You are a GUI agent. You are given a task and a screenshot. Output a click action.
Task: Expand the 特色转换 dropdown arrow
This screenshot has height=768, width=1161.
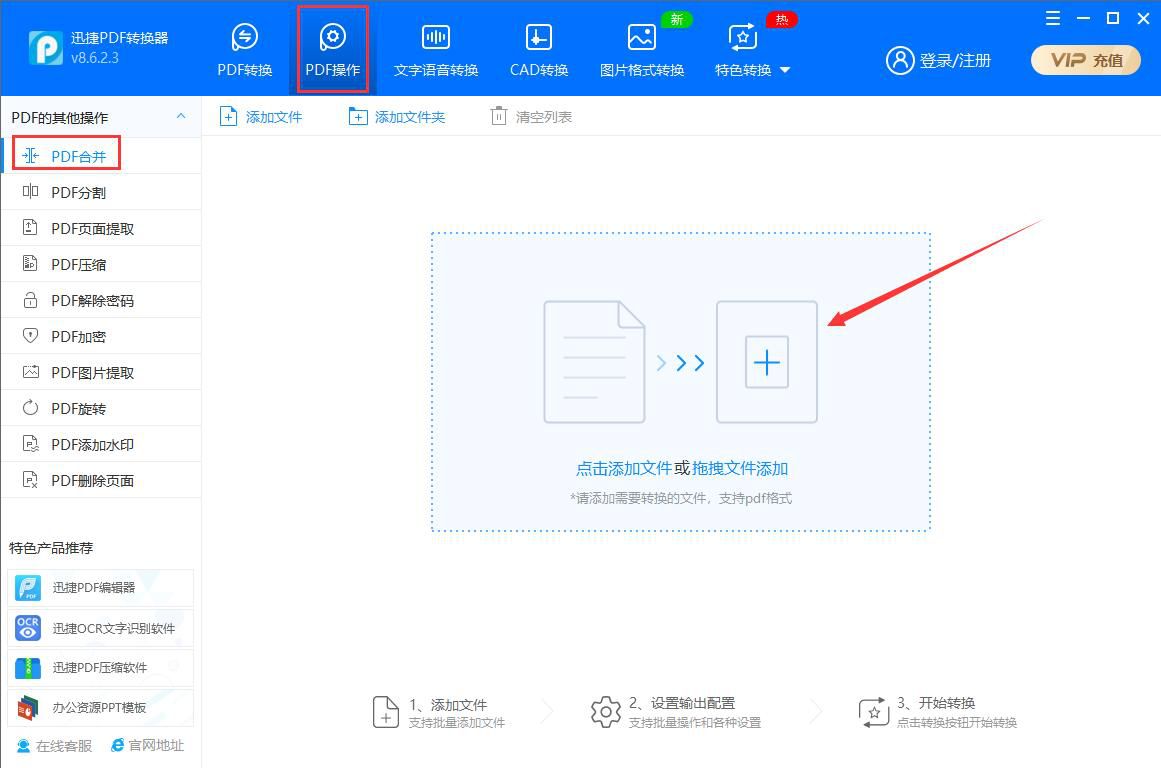[786, 70]
